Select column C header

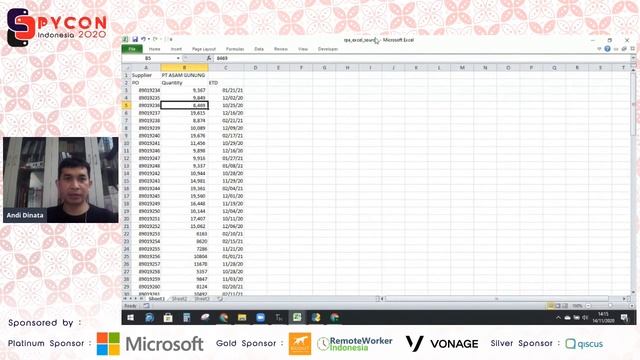click(x=226, y=68)
